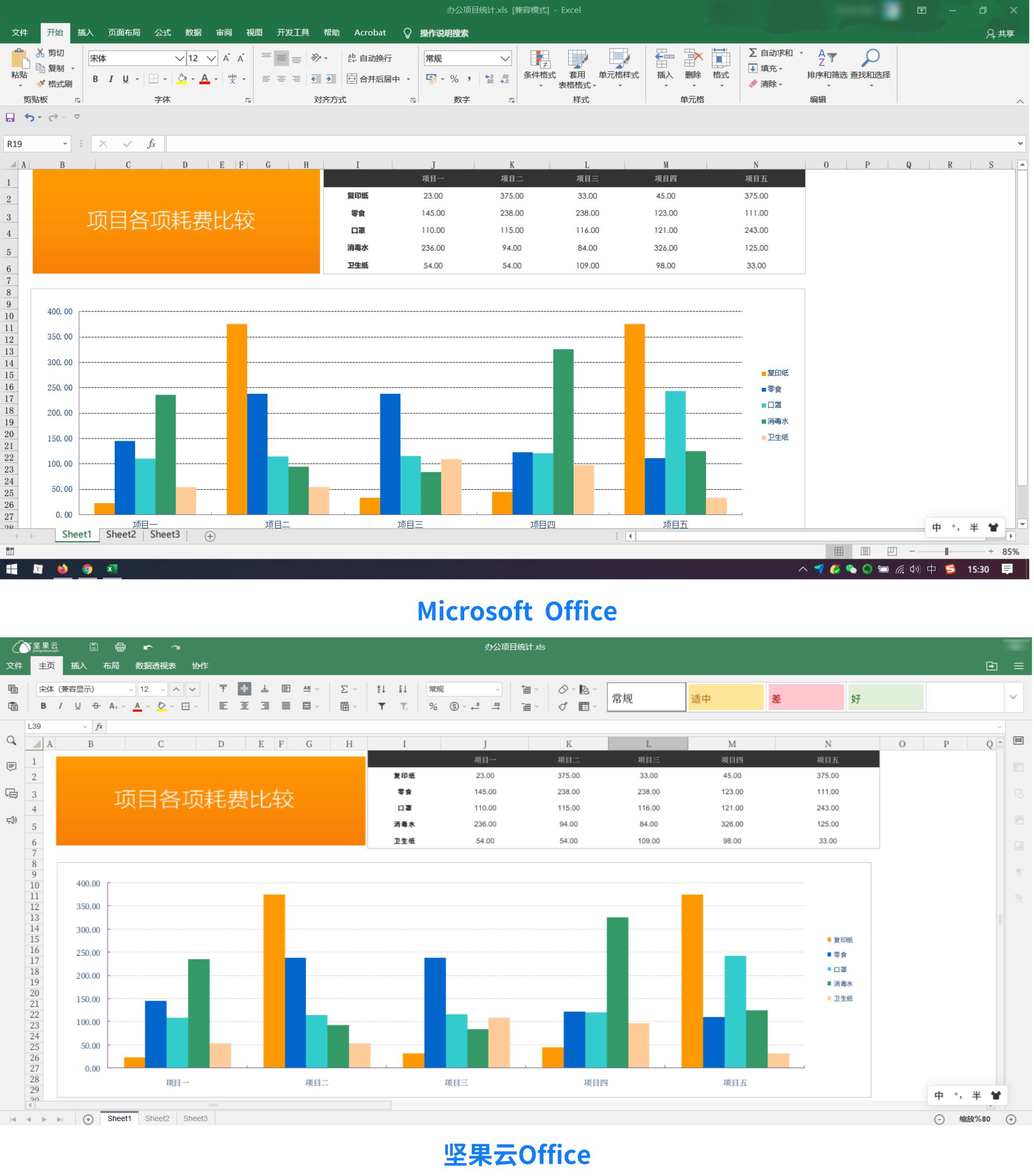1034x1176 pixels.
Task: Toggle Italic in the Excel font group
Action: click(x=110, y=79)
